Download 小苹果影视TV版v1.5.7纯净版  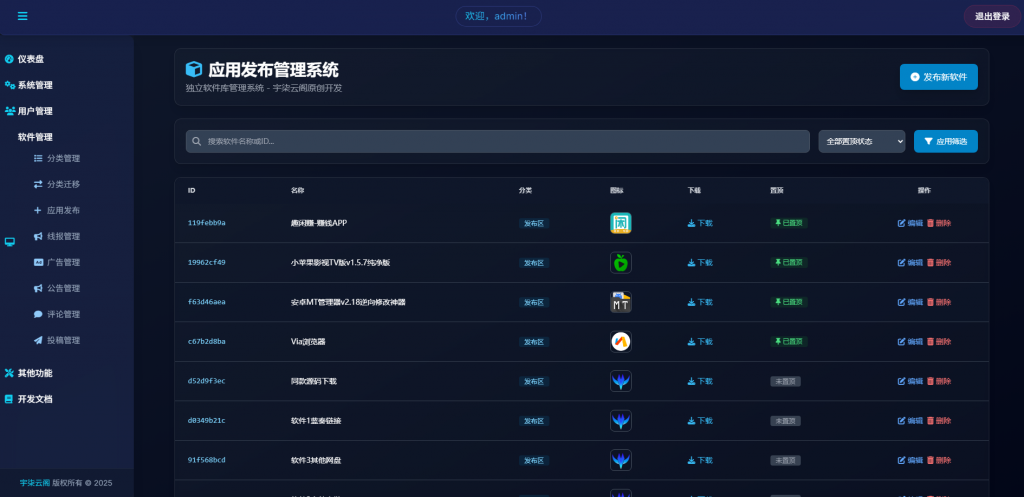[700, 263]
